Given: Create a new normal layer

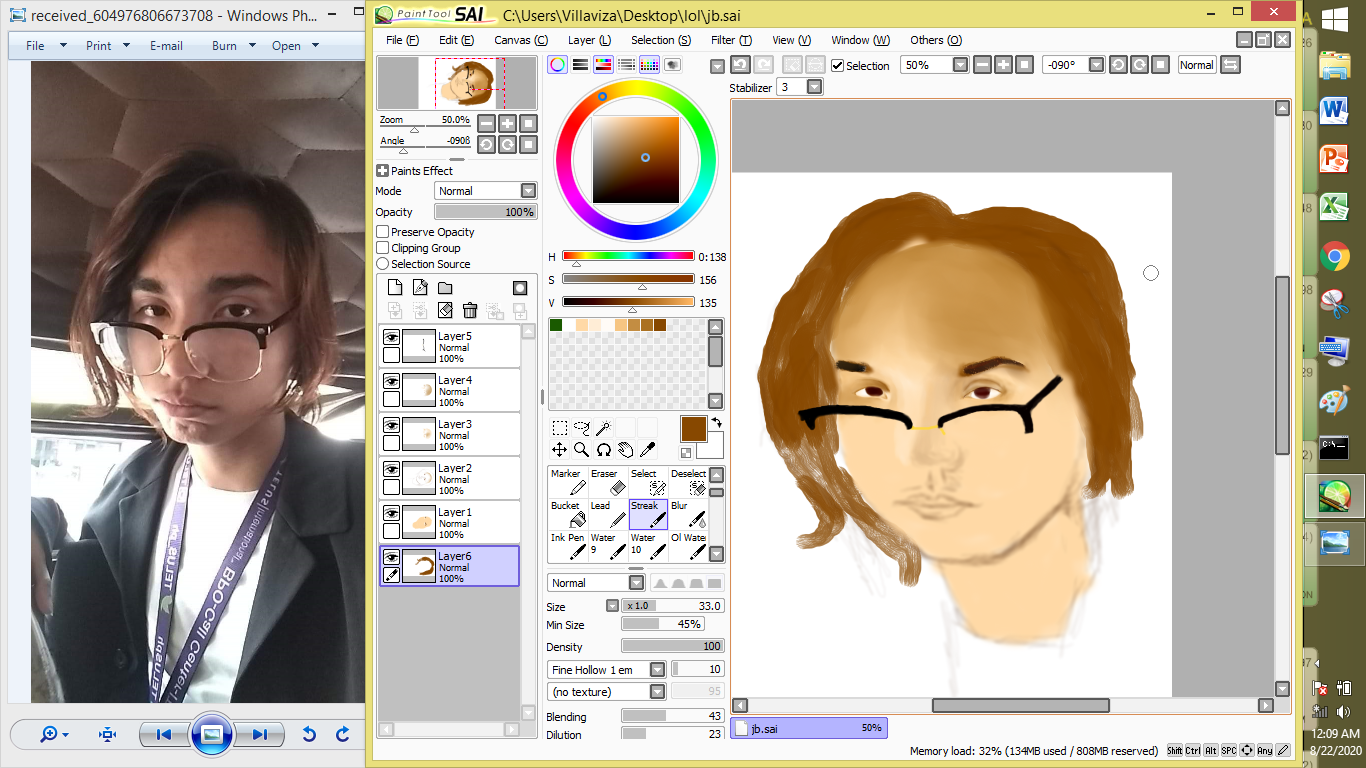Looking at the screenshot, I should (x=394, y=288).
